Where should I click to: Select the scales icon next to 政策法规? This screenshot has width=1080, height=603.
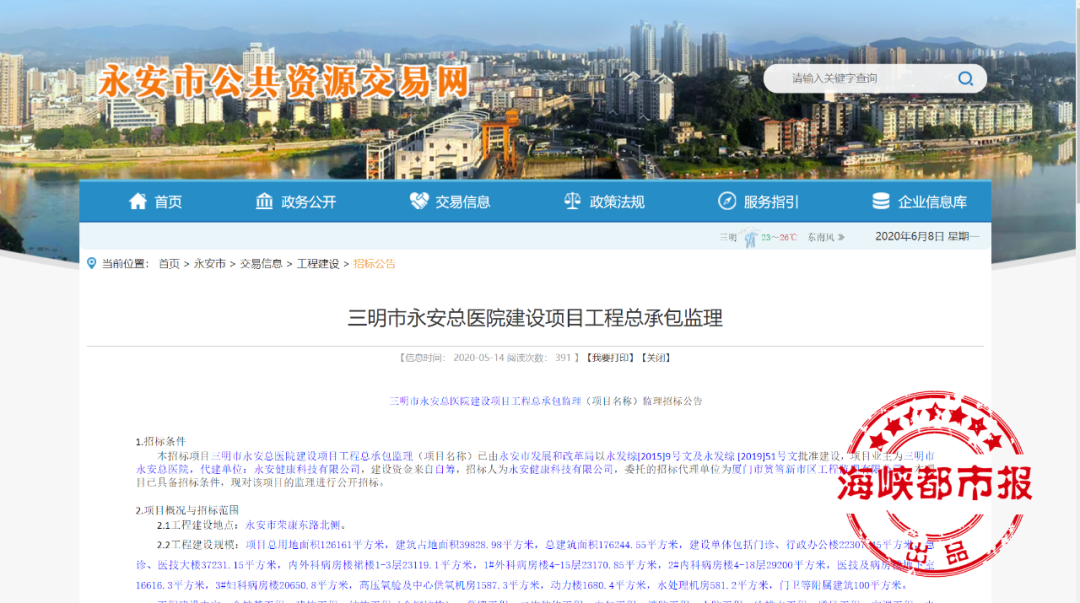570,201
